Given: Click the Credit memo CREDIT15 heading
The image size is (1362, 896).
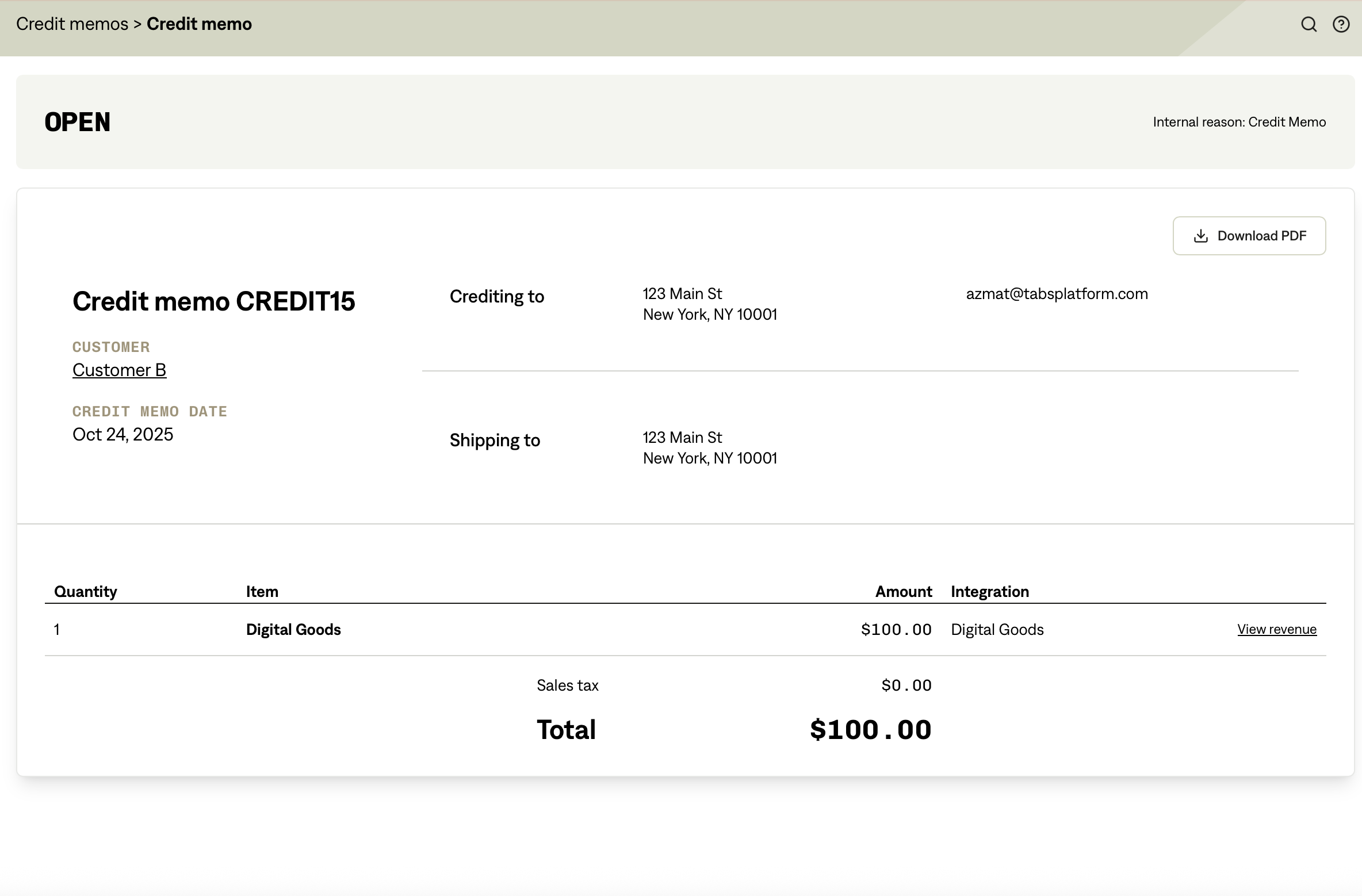Looking at the screenshot, I should coord(213,301).
